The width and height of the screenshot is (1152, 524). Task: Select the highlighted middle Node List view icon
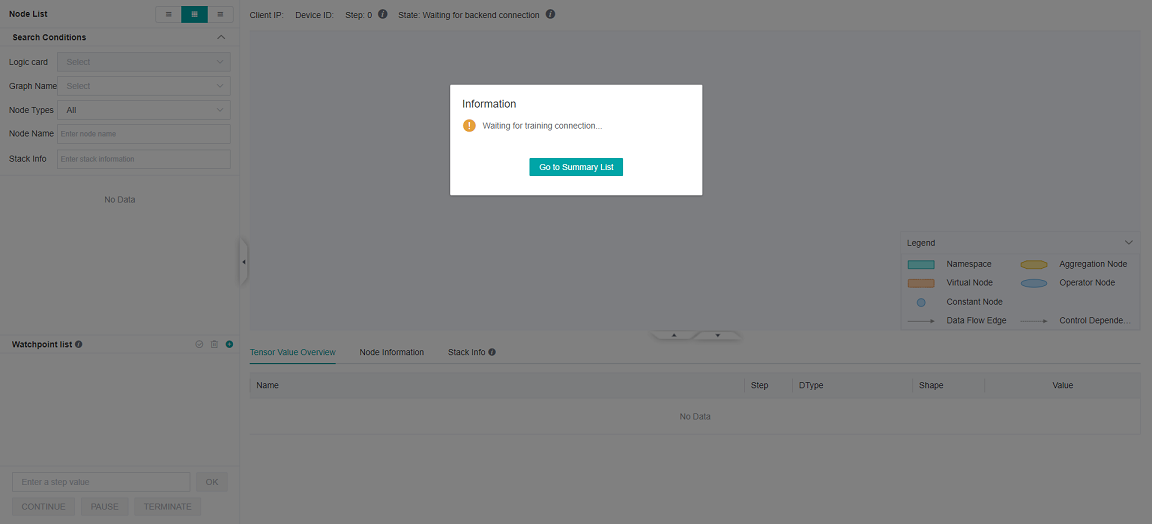coord(194,15)
